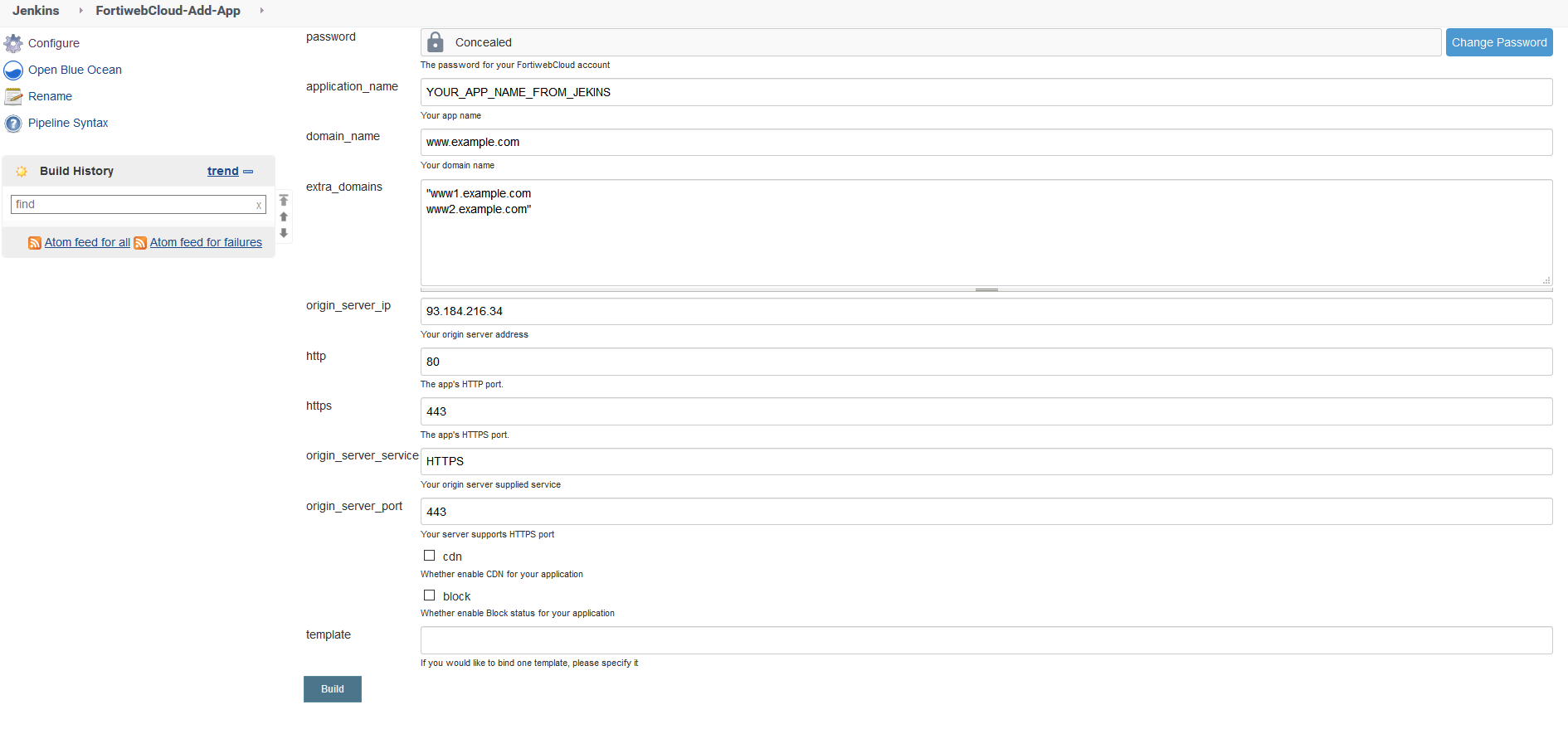Click the Open Blue Ocean icon
The width and height of the screenshot is (1568, 729).
13,70
